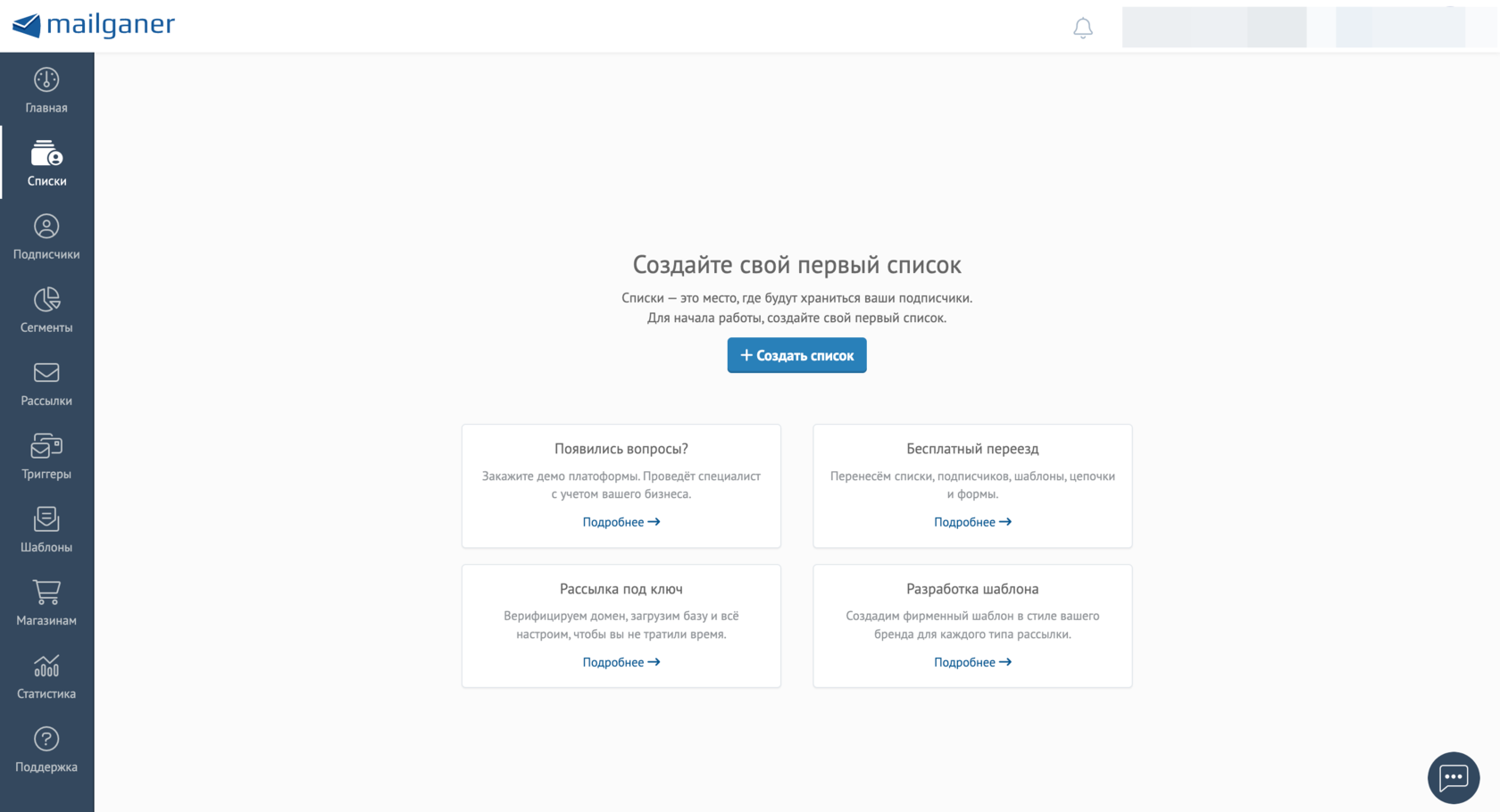
Task: Go to Сегменты pie chart icon
Action: [46, 300]
